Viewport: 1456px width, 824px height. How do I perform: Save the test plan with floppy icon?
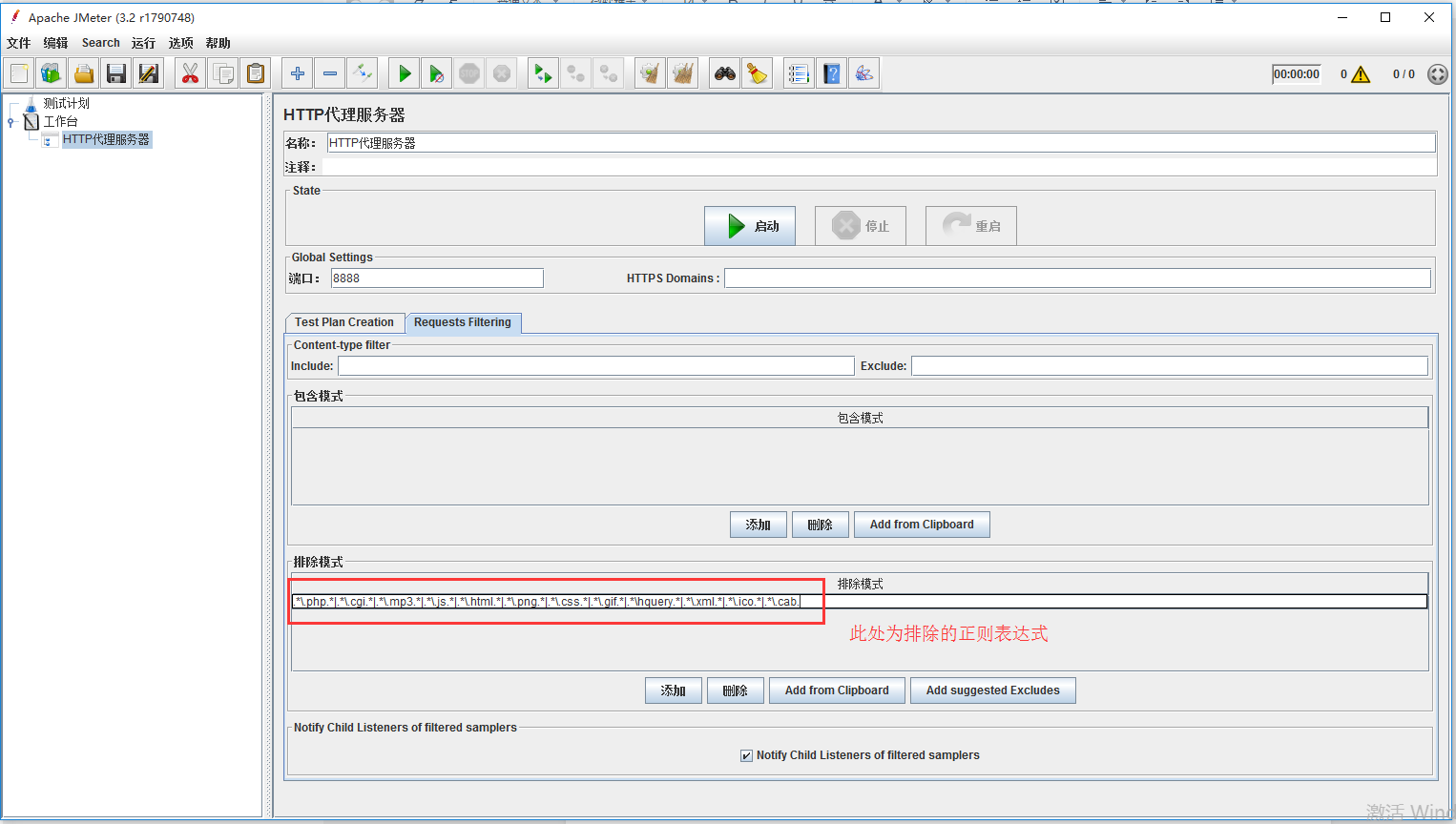click(116, 73)
